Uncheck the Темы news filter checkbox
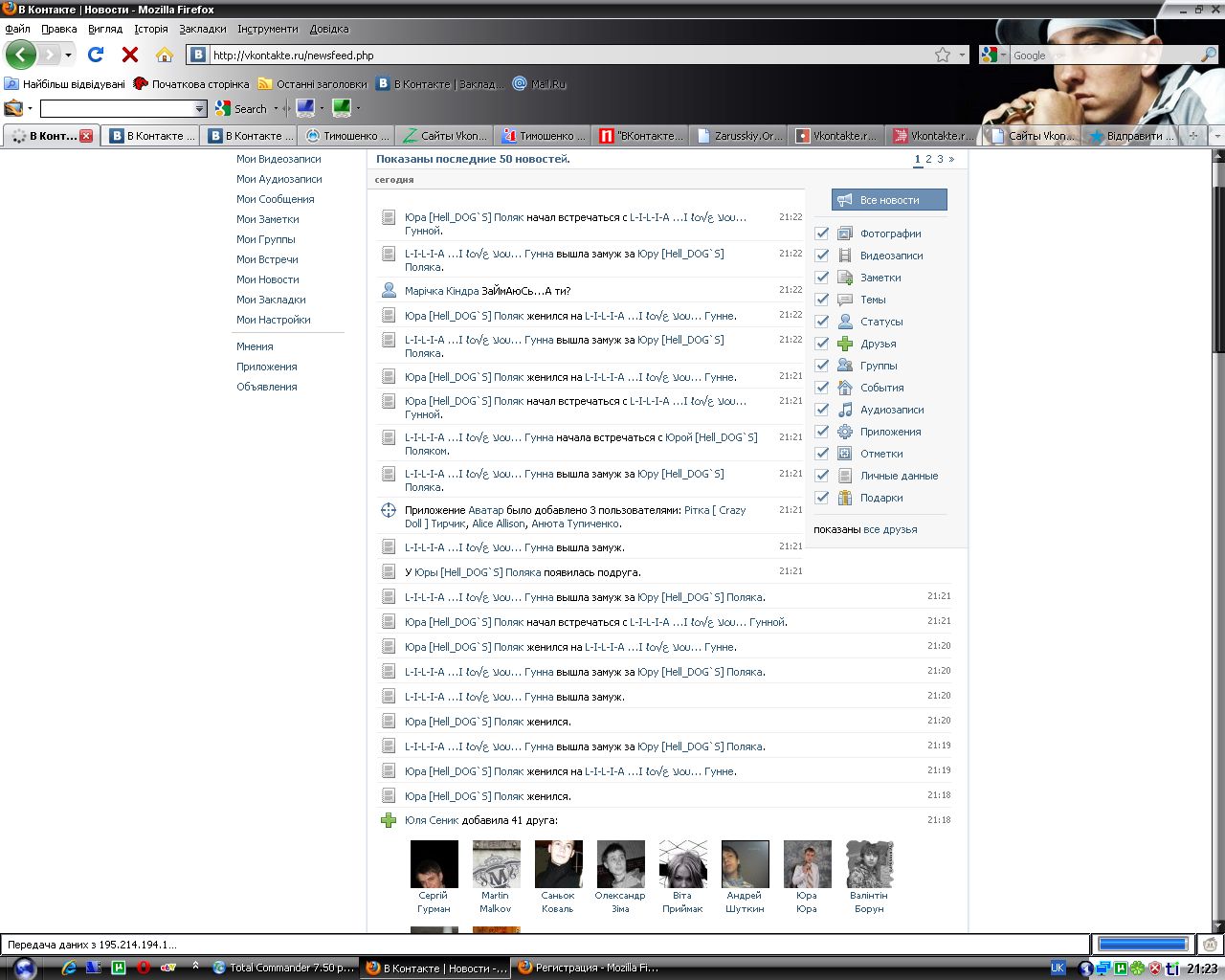The width and height of the screenshot is (1225, 980). (x=822, y=300)
